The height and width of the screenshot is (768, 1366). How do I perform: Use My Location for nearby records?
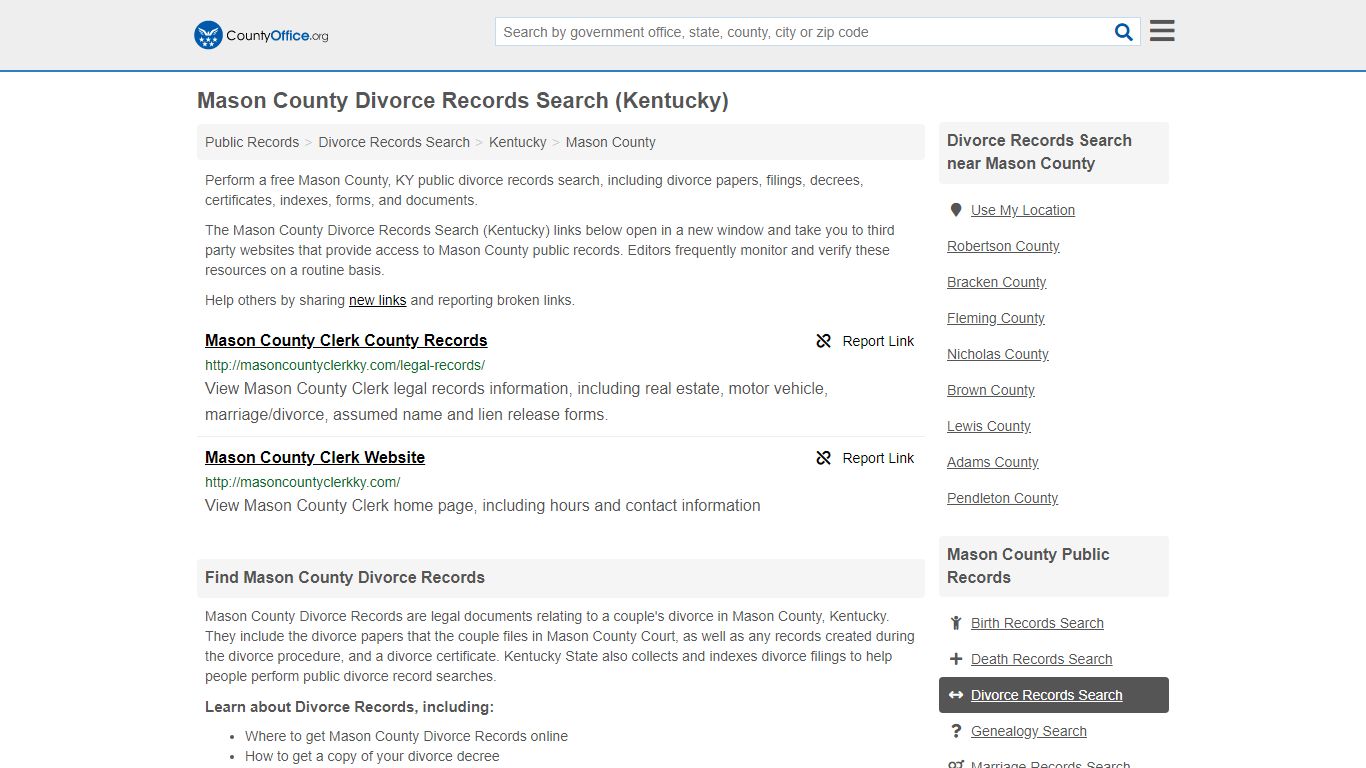[1023, 210]
